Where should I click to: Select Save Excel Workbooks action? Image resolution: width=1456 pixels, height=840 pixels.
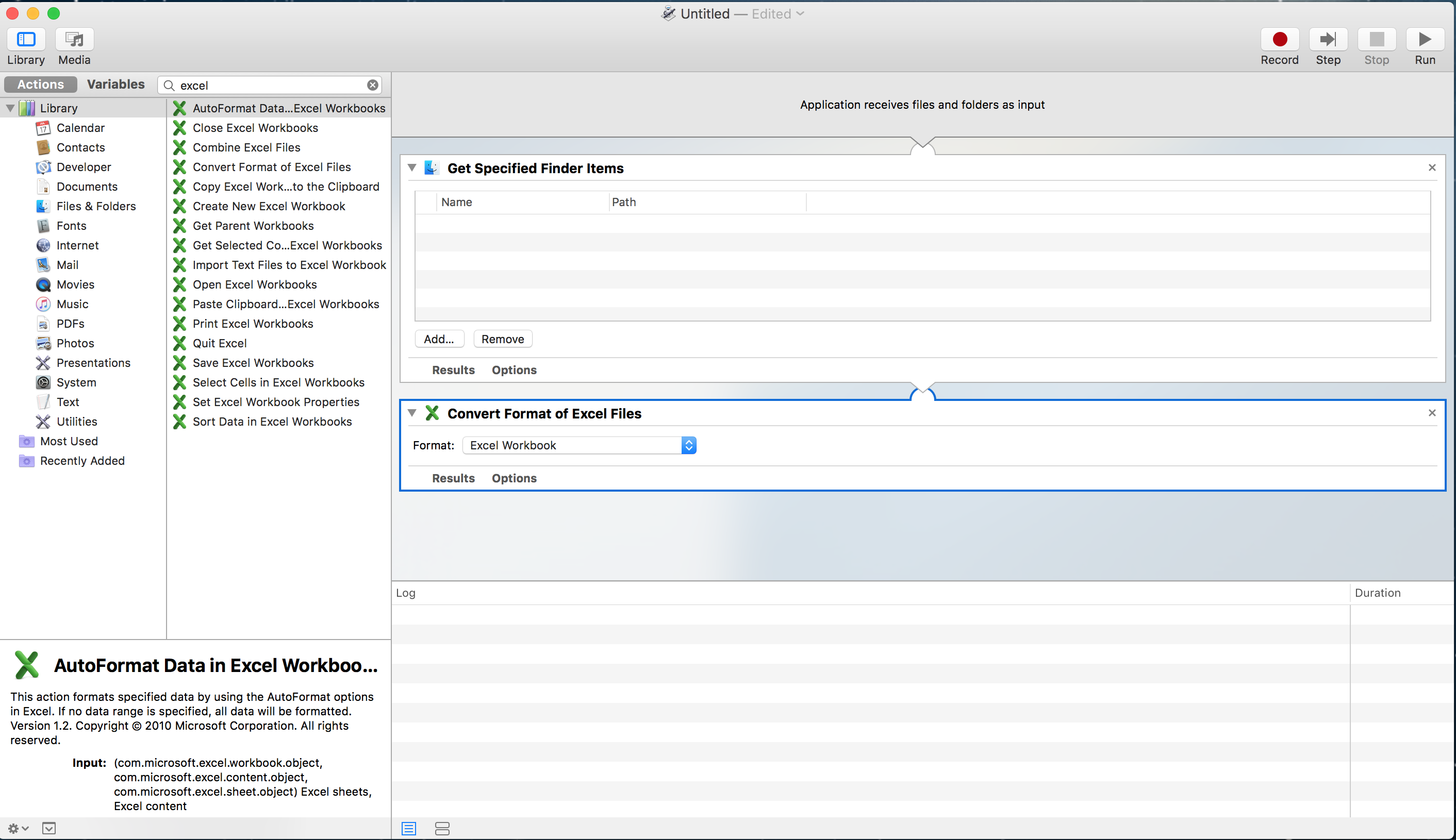click(x=279, y=363)
